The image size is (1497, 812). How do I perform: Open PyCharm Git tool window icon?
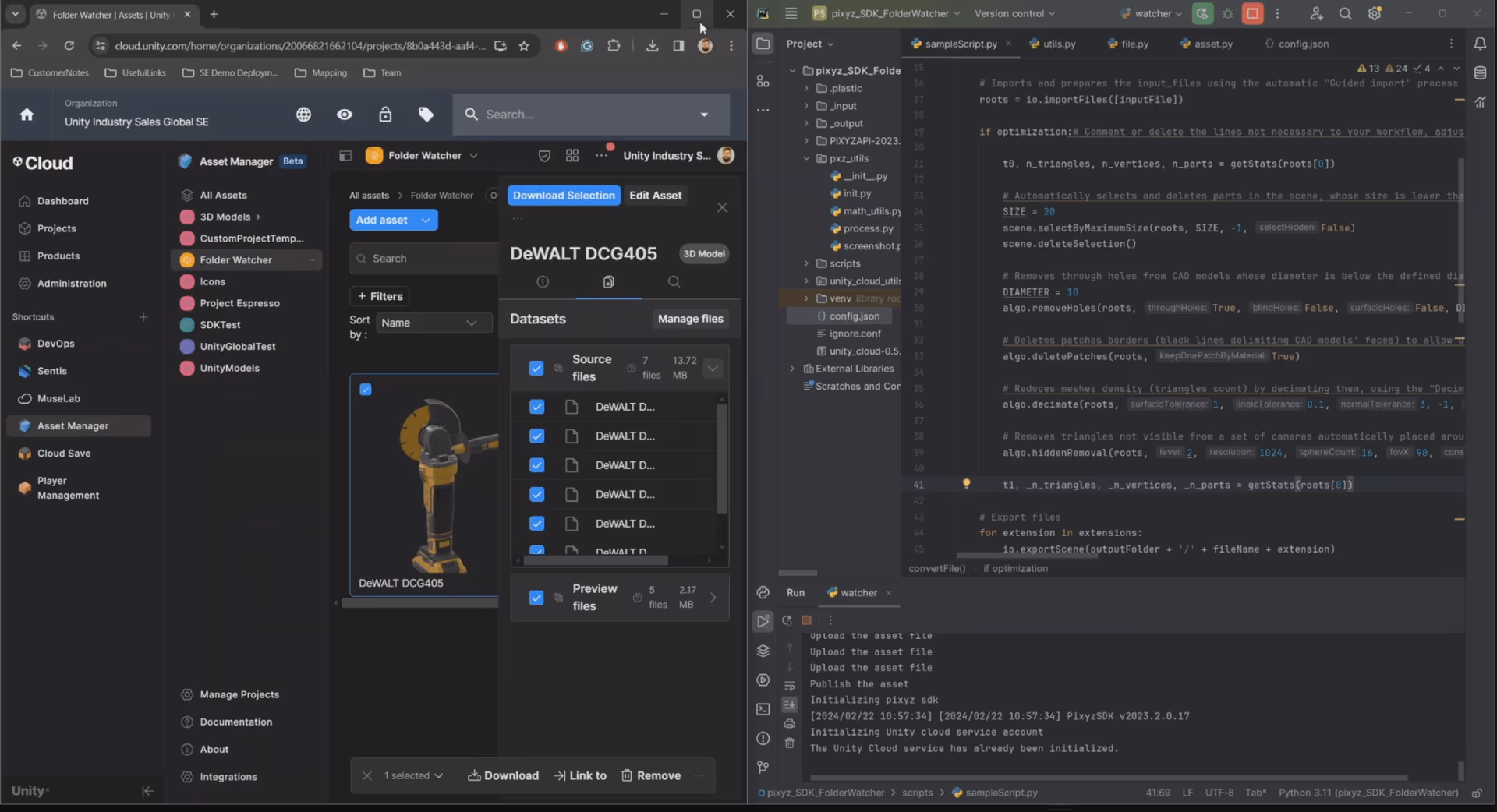(763, 768)
